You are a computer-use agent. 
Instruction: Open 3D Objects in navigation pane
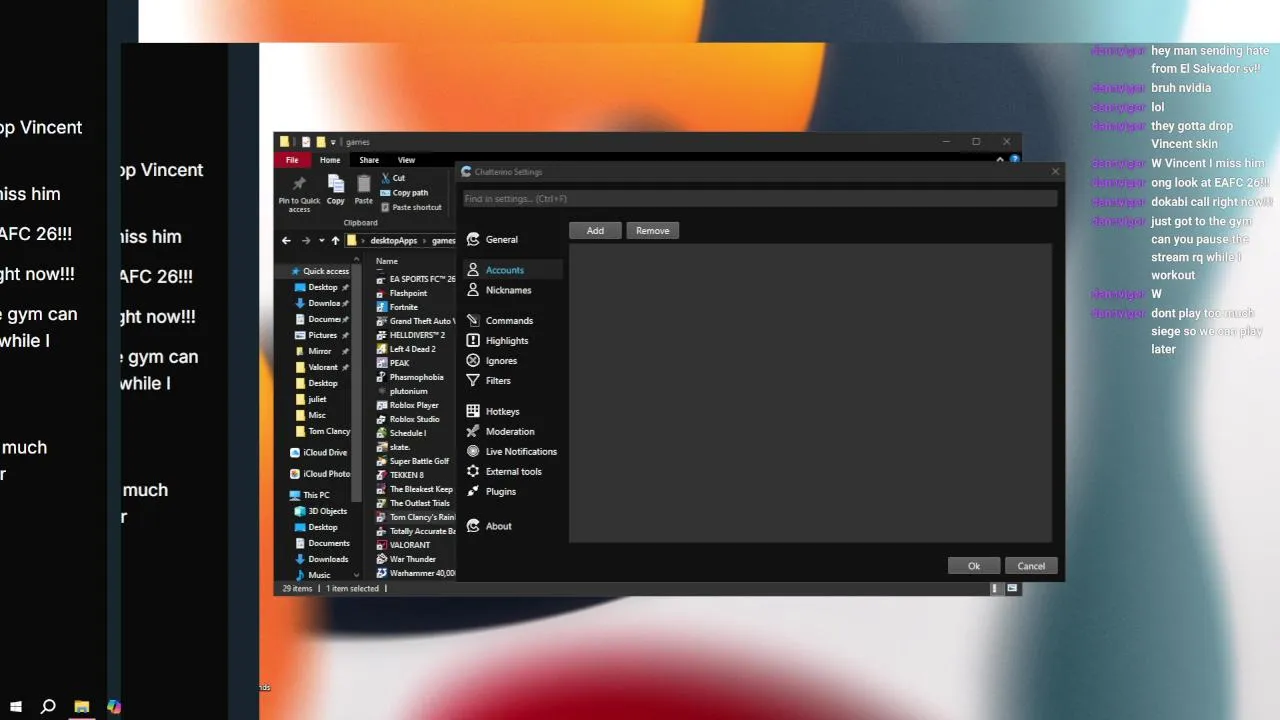coord(321,511)
